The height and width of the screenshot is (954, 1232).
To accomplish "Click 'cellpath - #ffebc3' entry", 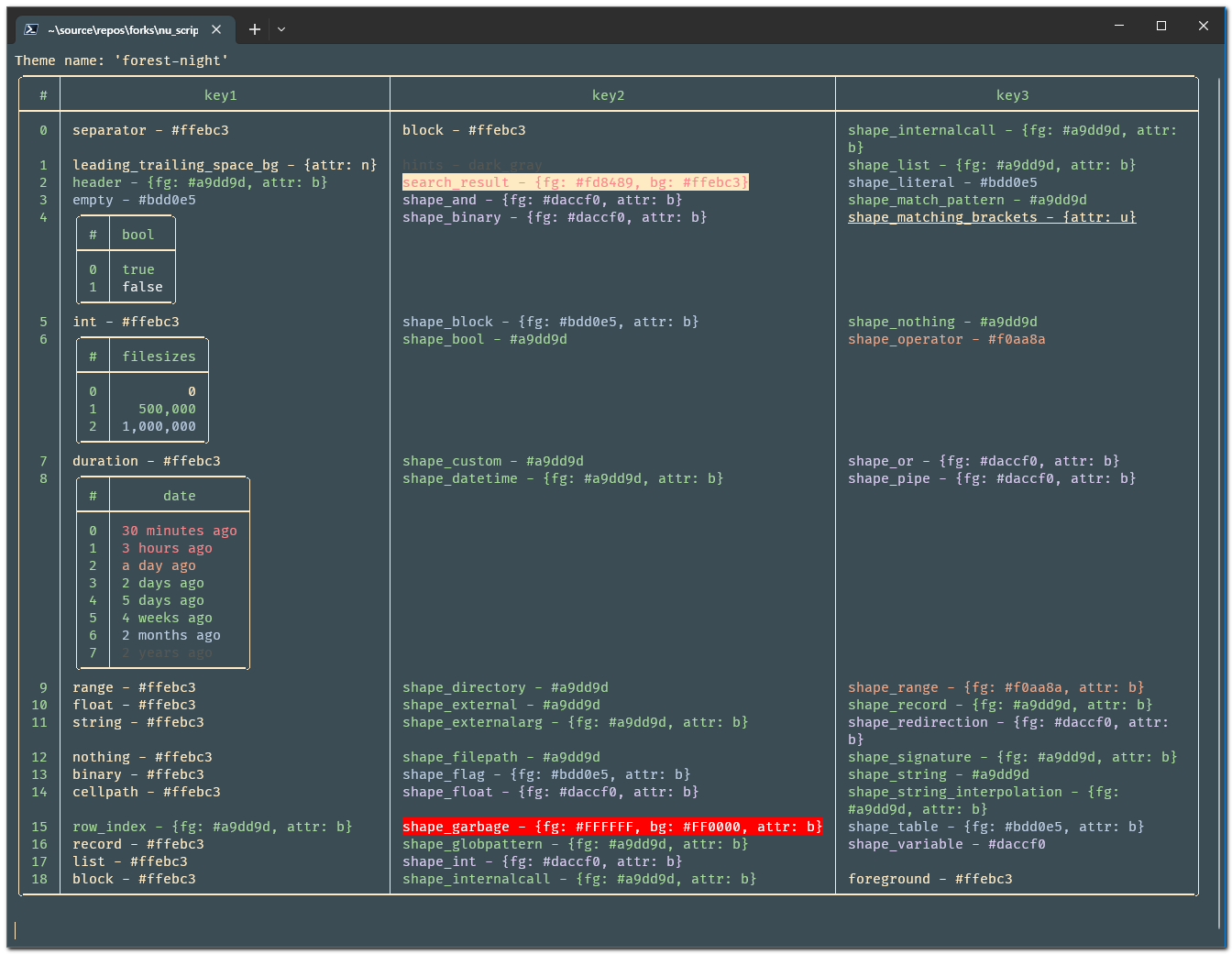I will coord(147,792).
